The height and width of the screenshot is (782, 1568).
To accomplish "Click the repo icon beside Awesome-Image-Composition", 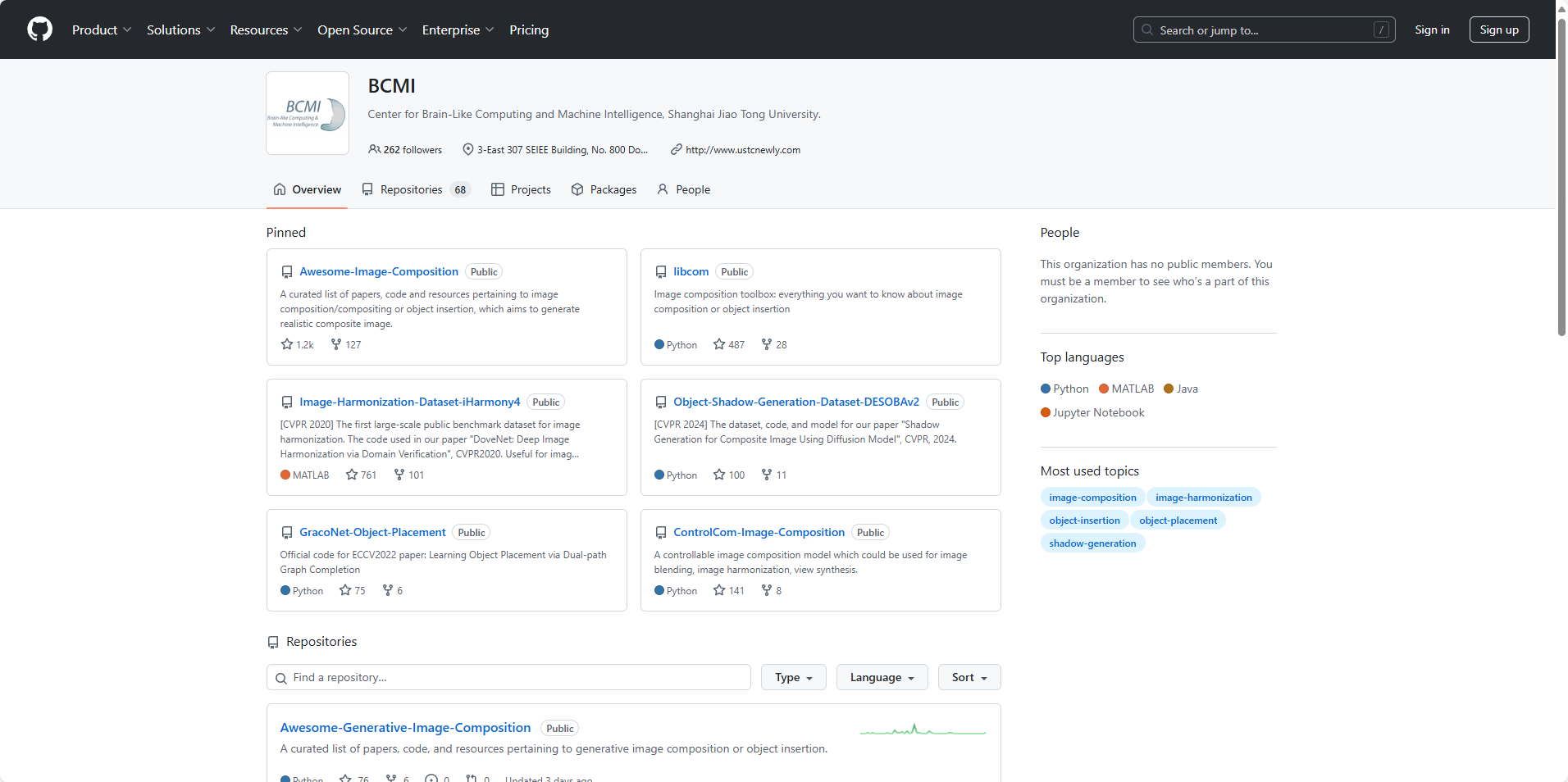I will point(287,272).
